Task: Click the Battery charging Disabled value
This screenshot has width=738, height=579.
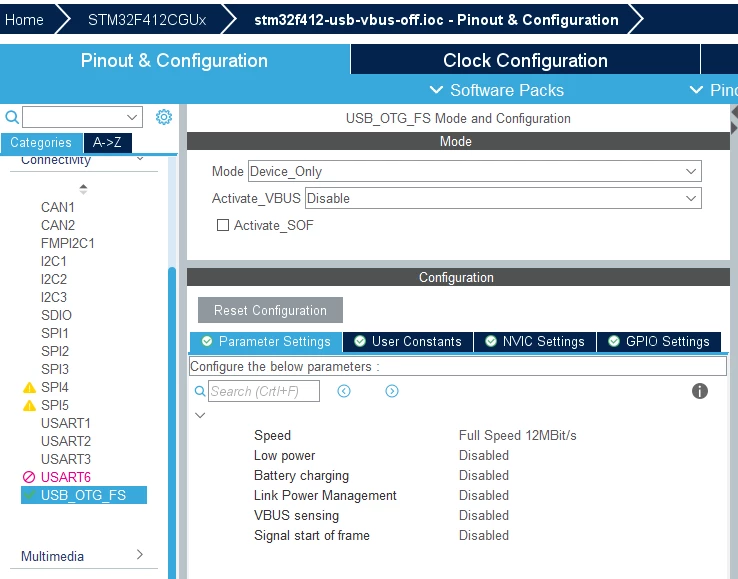Action: (x=484, y=475)
